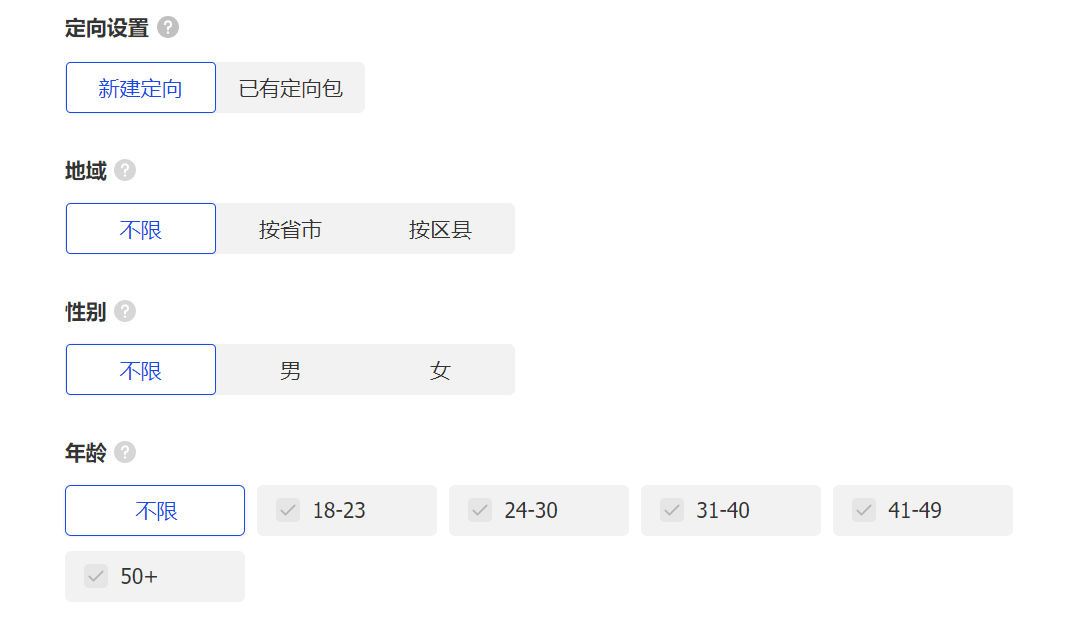1069x626 pixels.
Task: Check the 18-23 age checkbox
Action: [288, 511]
